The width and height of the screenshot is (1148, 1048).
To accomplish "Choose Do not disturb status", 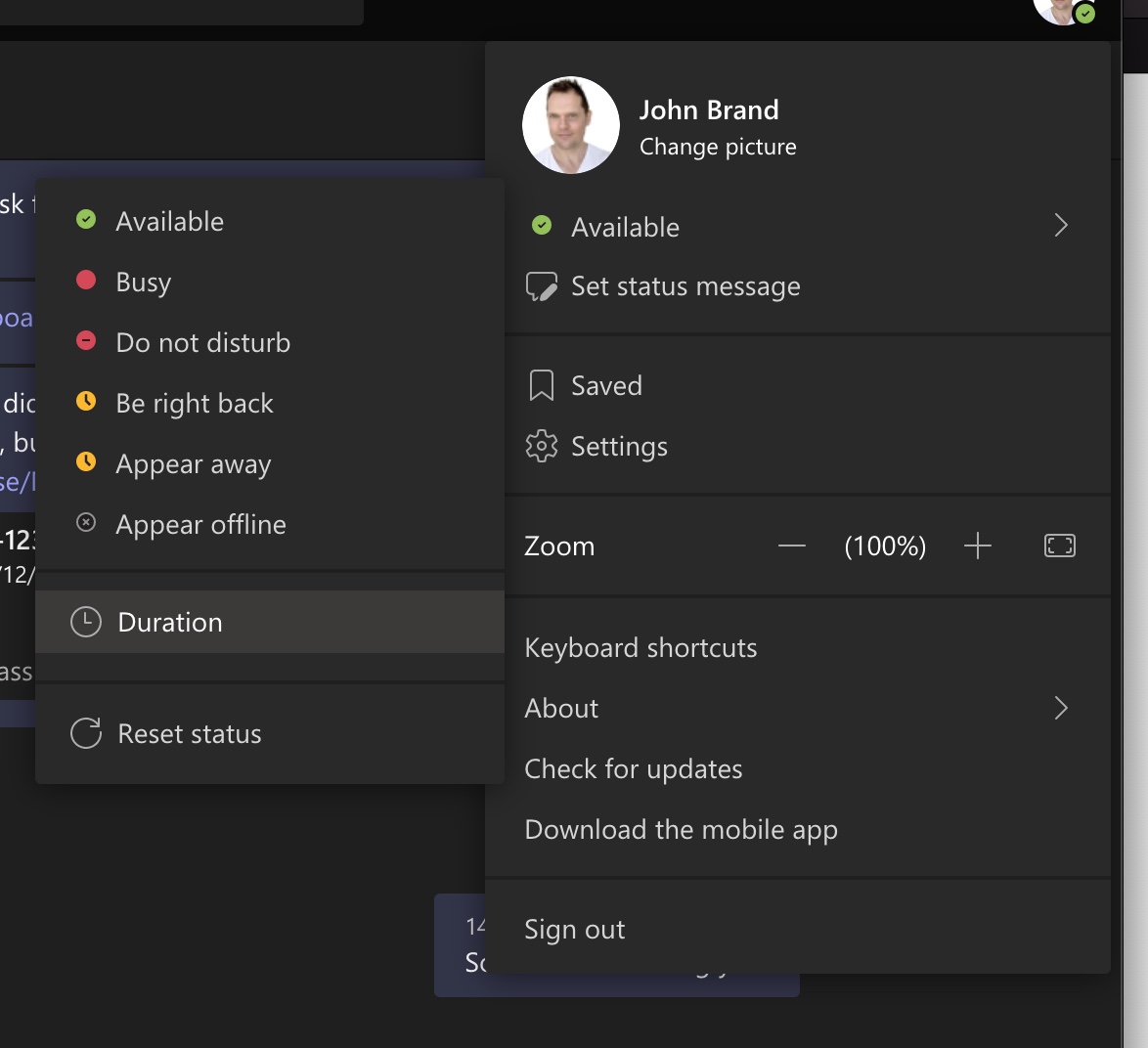I will (270, 342).
